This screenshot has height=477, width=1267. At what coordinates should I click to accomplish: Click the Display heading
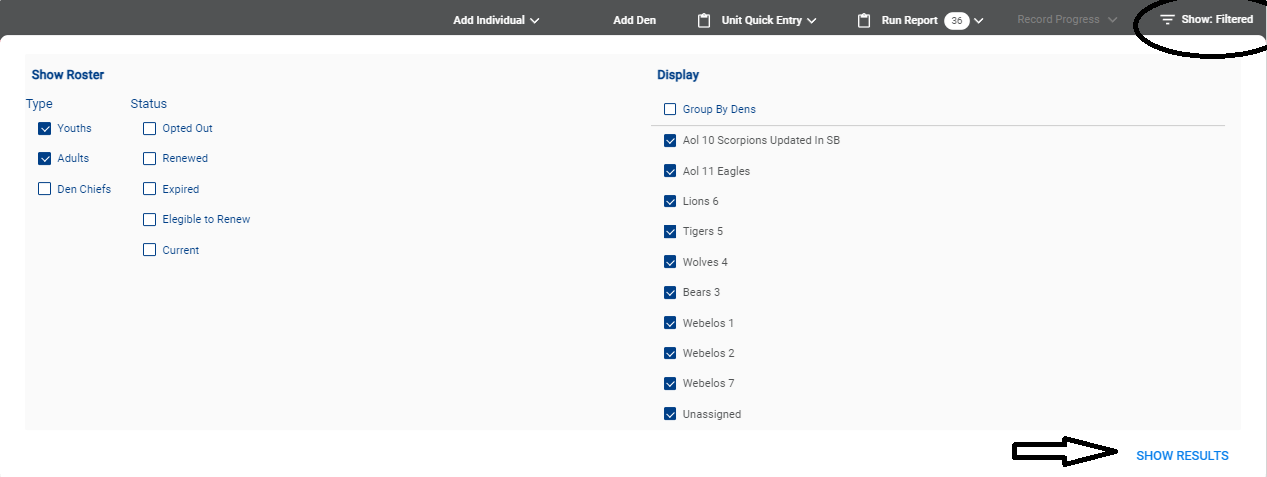(678, 75)
